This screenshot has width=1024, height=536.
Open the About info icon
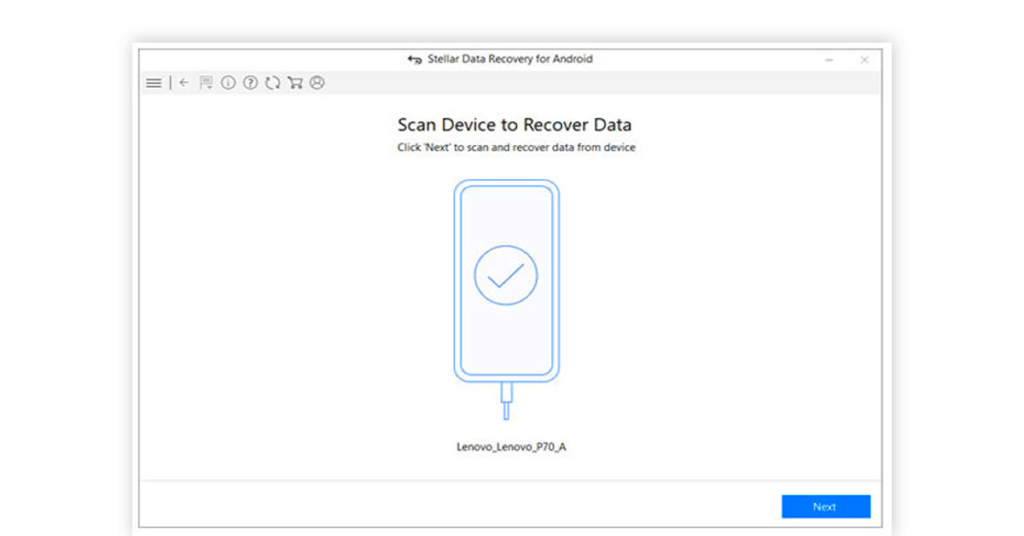coord(228,83)
